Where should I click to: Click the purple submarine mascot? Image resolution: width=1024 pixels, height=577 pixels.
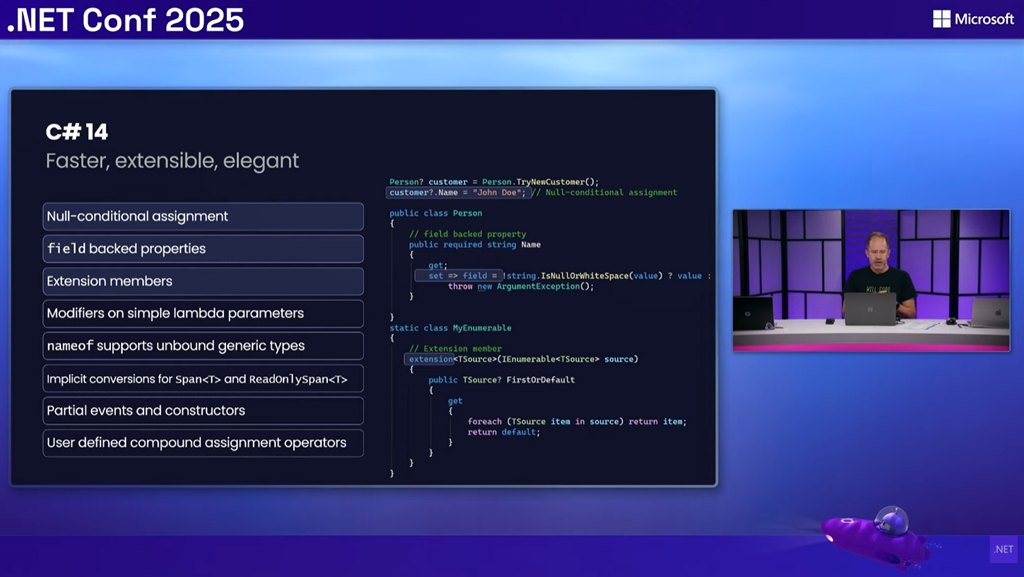pos(875,534)
